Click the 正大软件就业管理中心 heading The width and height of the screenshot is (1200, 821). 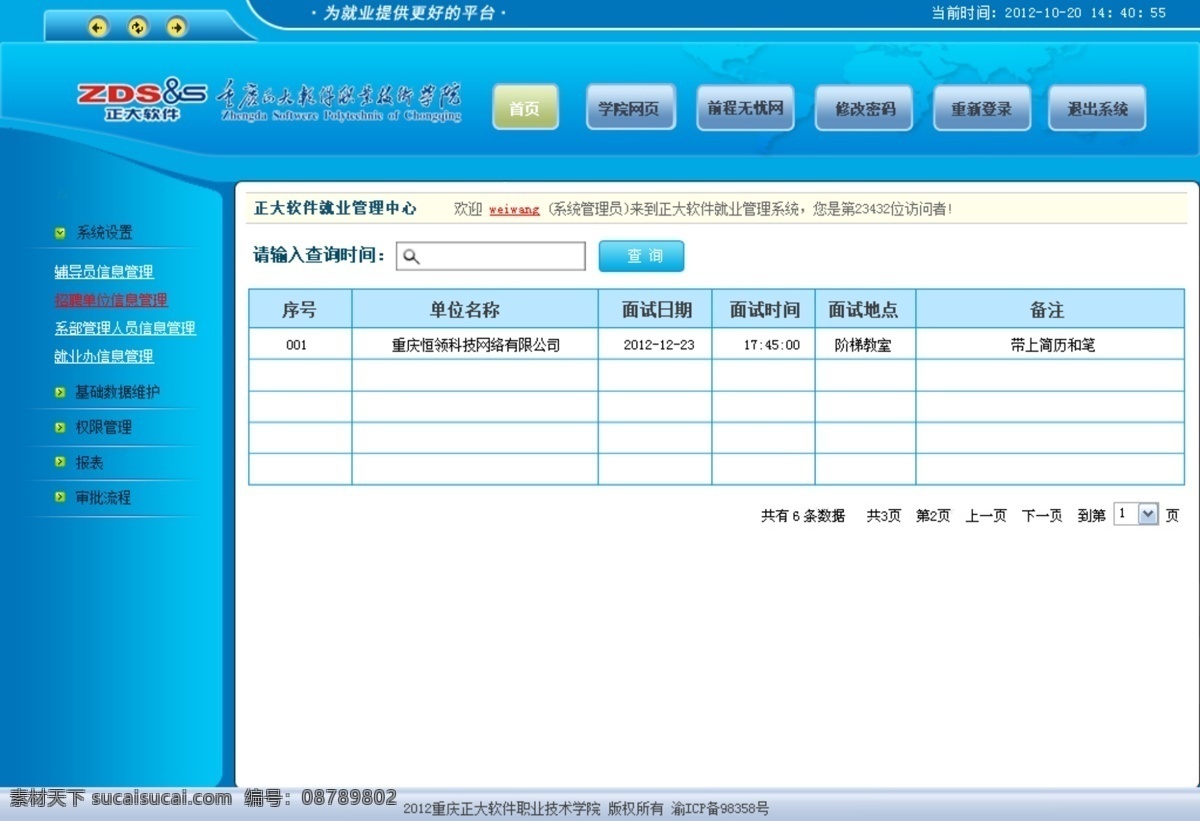coord(335,208)
